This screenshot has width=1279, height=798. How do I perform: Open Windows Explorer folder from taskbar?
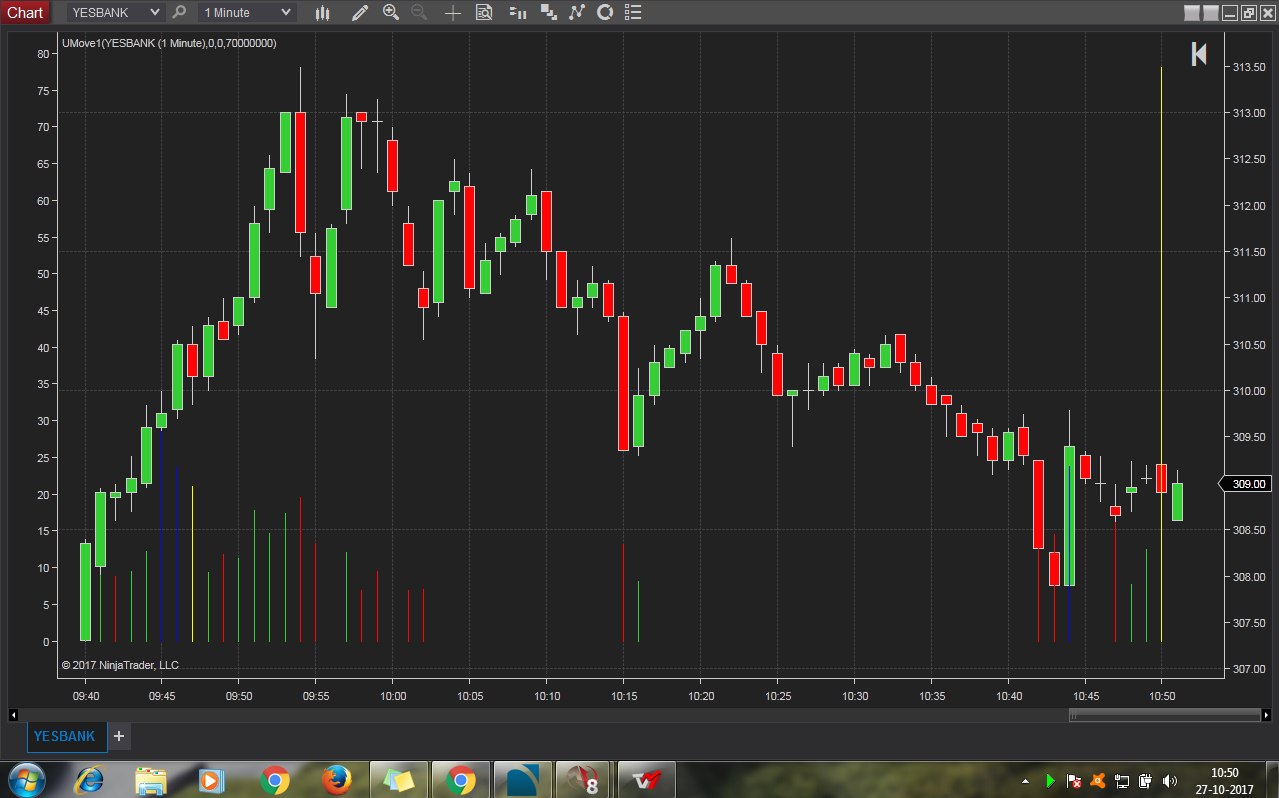[150, 780]
